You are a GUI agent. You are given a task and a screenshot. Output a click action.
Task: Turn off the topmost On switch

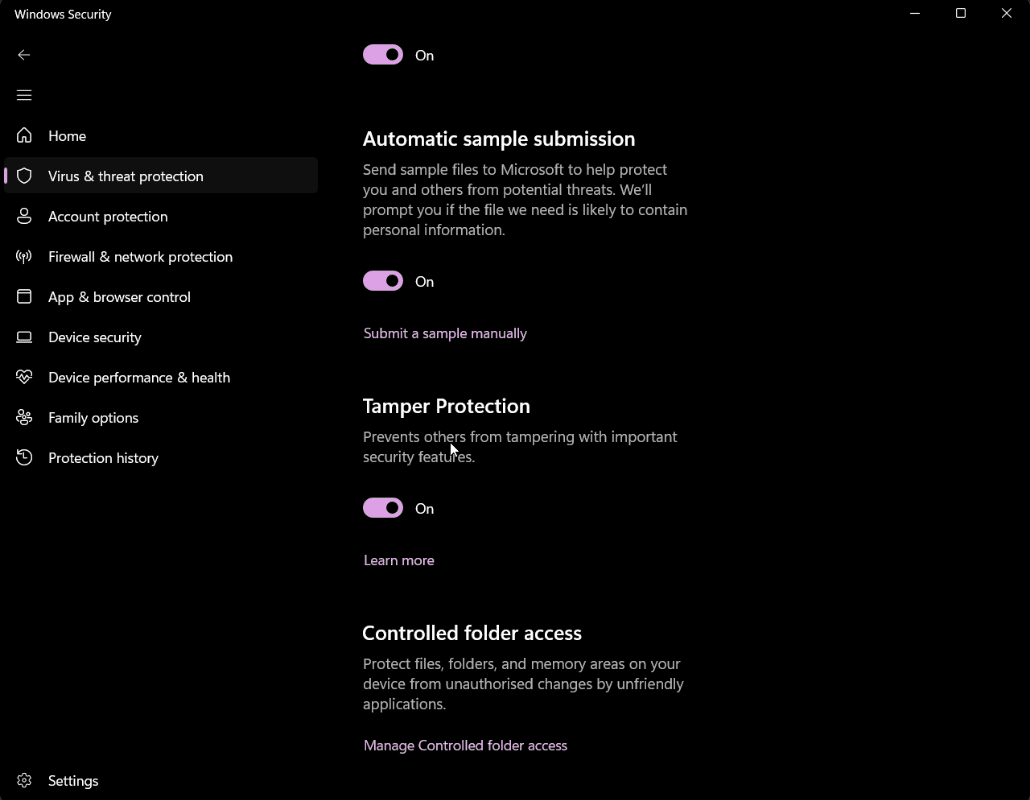coord(382,55)
